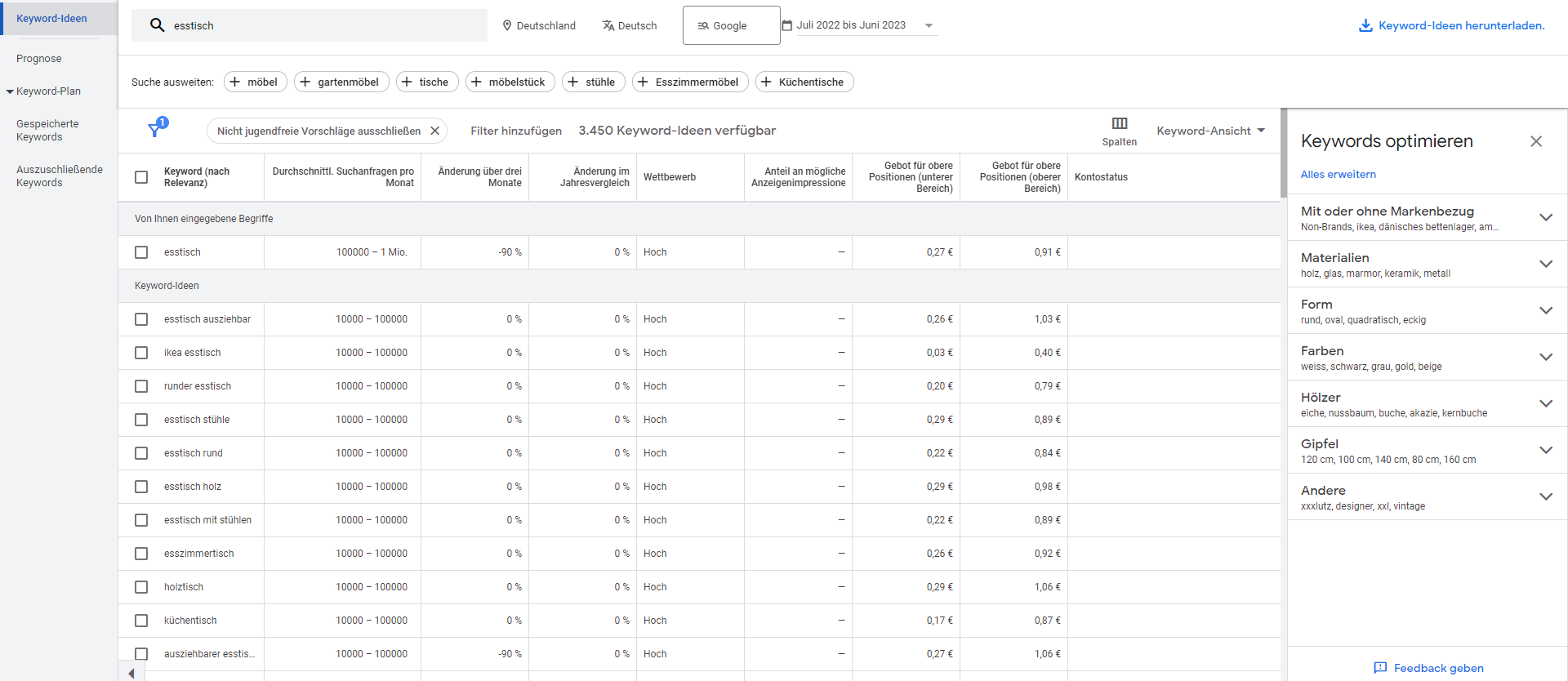Sort by Wettbewerb column header

[670, 177]
